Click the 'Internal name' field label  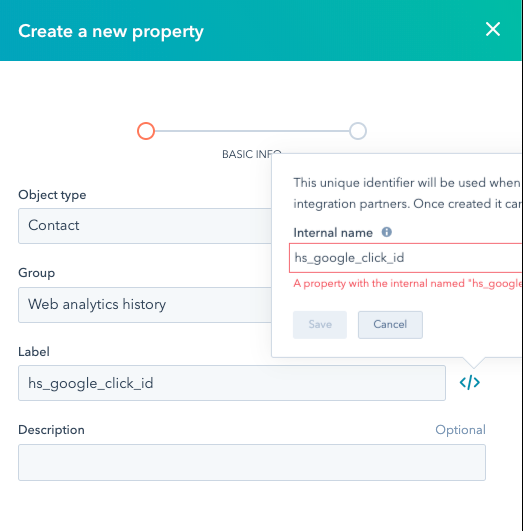333,233
